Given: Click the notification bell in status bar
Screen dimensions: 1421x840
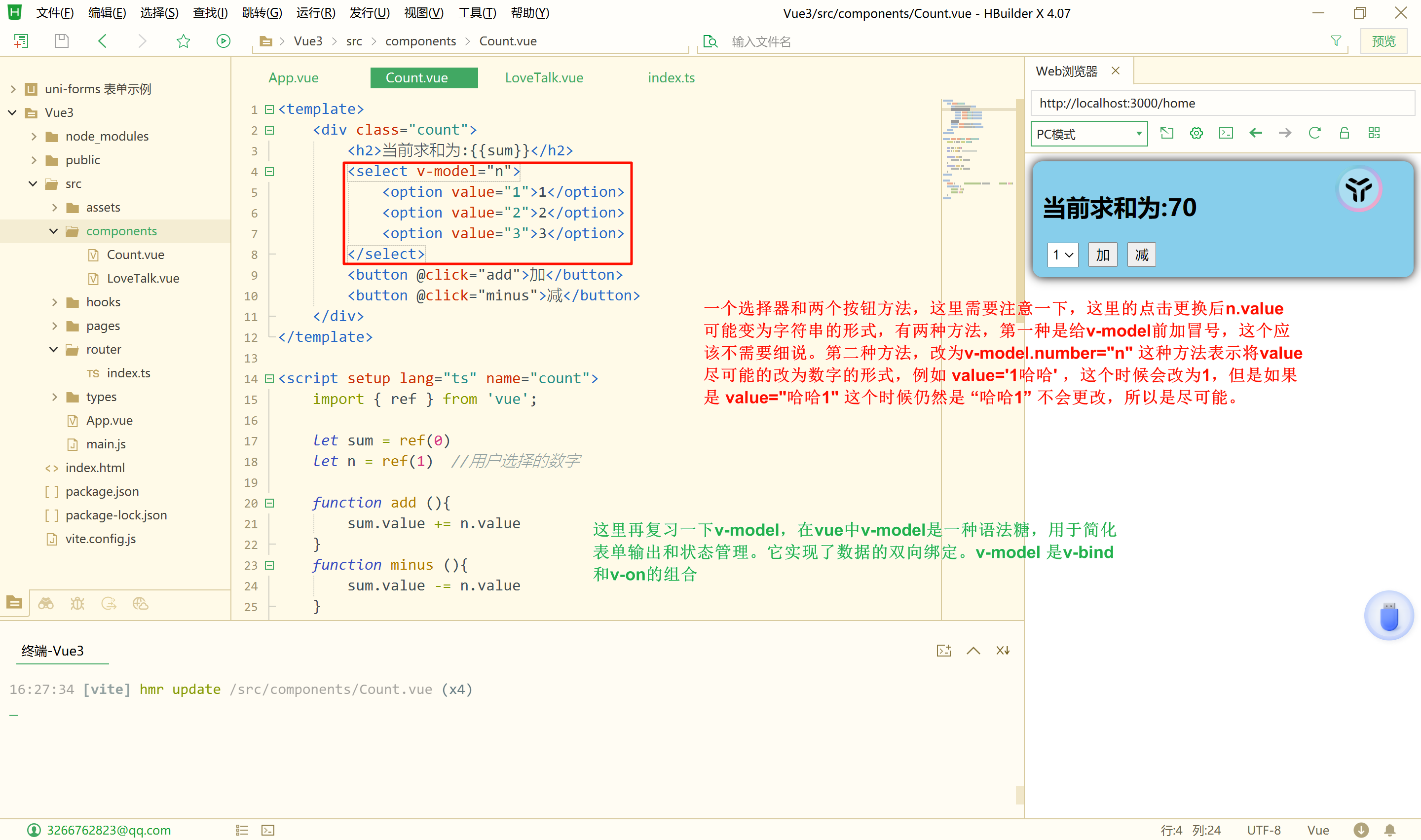Looking at the screenshot, I should pyautogui.click(x=1389, y=830).
